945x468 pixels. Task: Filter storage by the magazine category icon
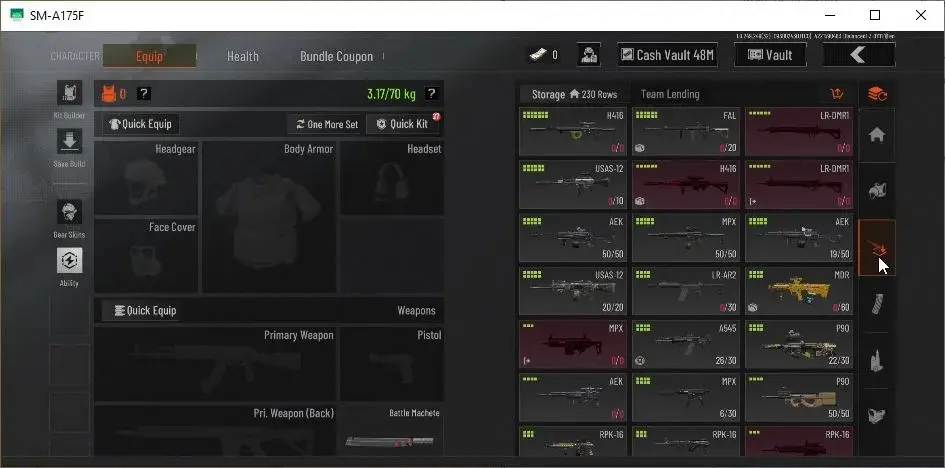[877, 303]
